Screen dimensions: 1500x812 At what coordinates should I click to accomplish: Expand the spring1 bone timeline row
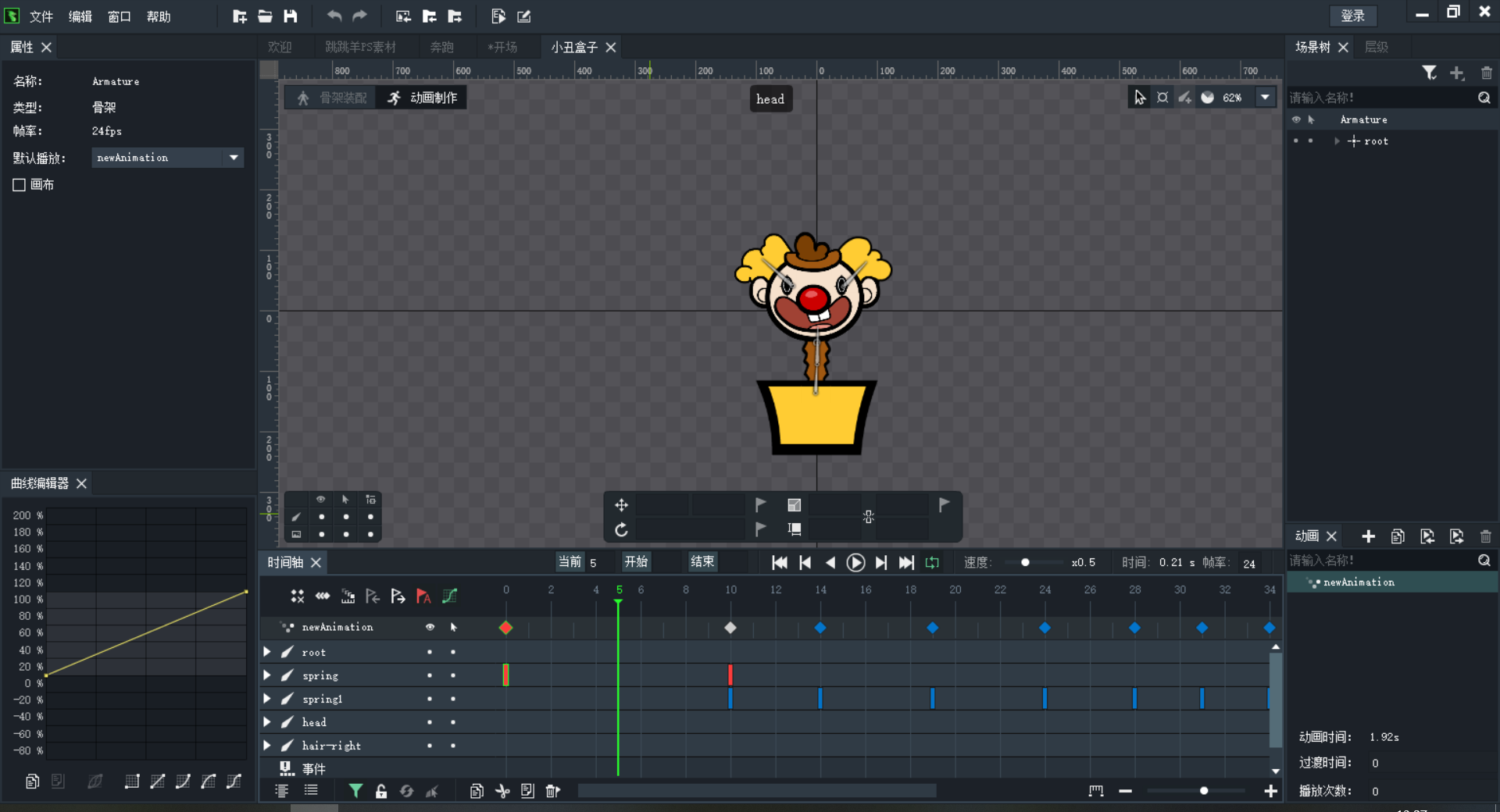pyautogui.click(x=267, y=699)
